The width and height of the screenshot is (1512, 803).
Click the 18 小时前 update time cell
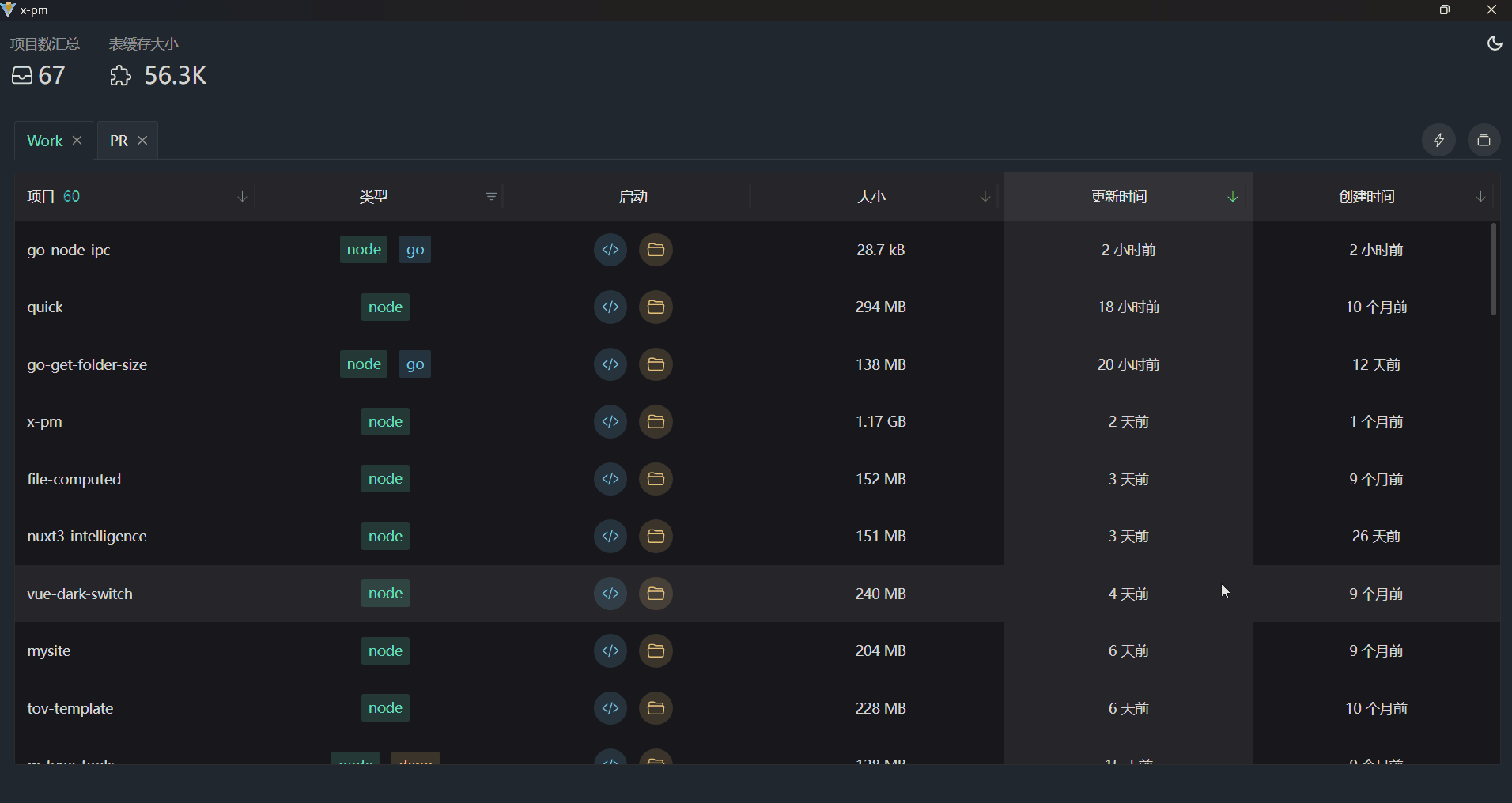coord(1128,307)
